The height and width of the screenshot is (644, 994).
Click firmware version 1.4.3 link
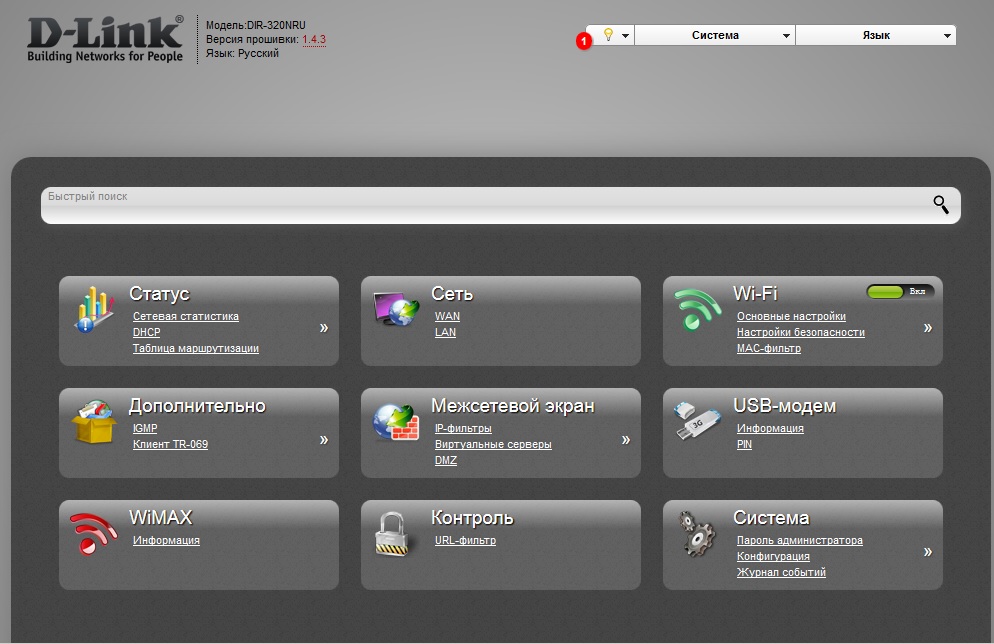[314, 39]
